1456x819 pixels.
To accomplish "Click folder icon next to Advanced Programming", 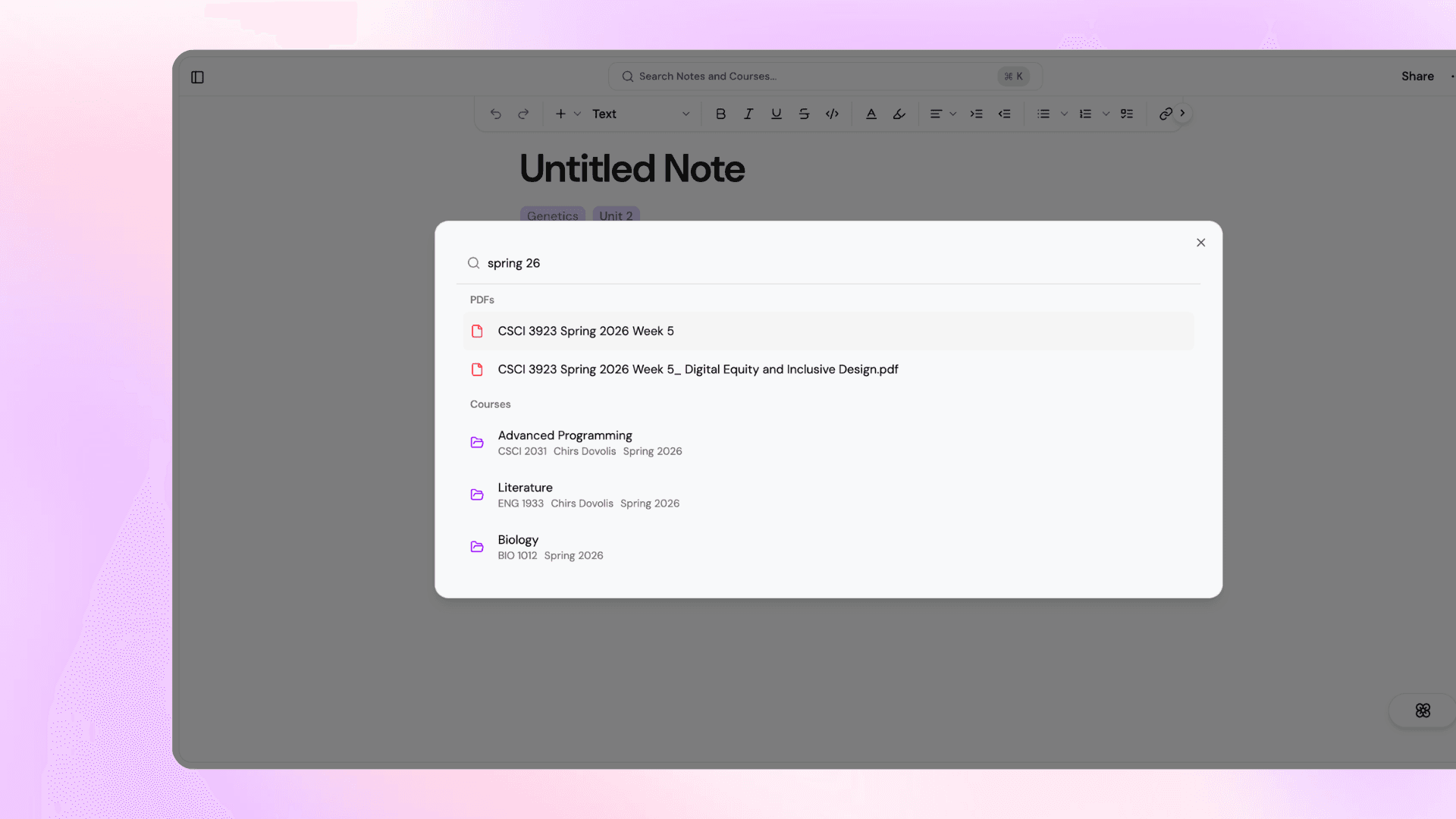I will point(477,443).
